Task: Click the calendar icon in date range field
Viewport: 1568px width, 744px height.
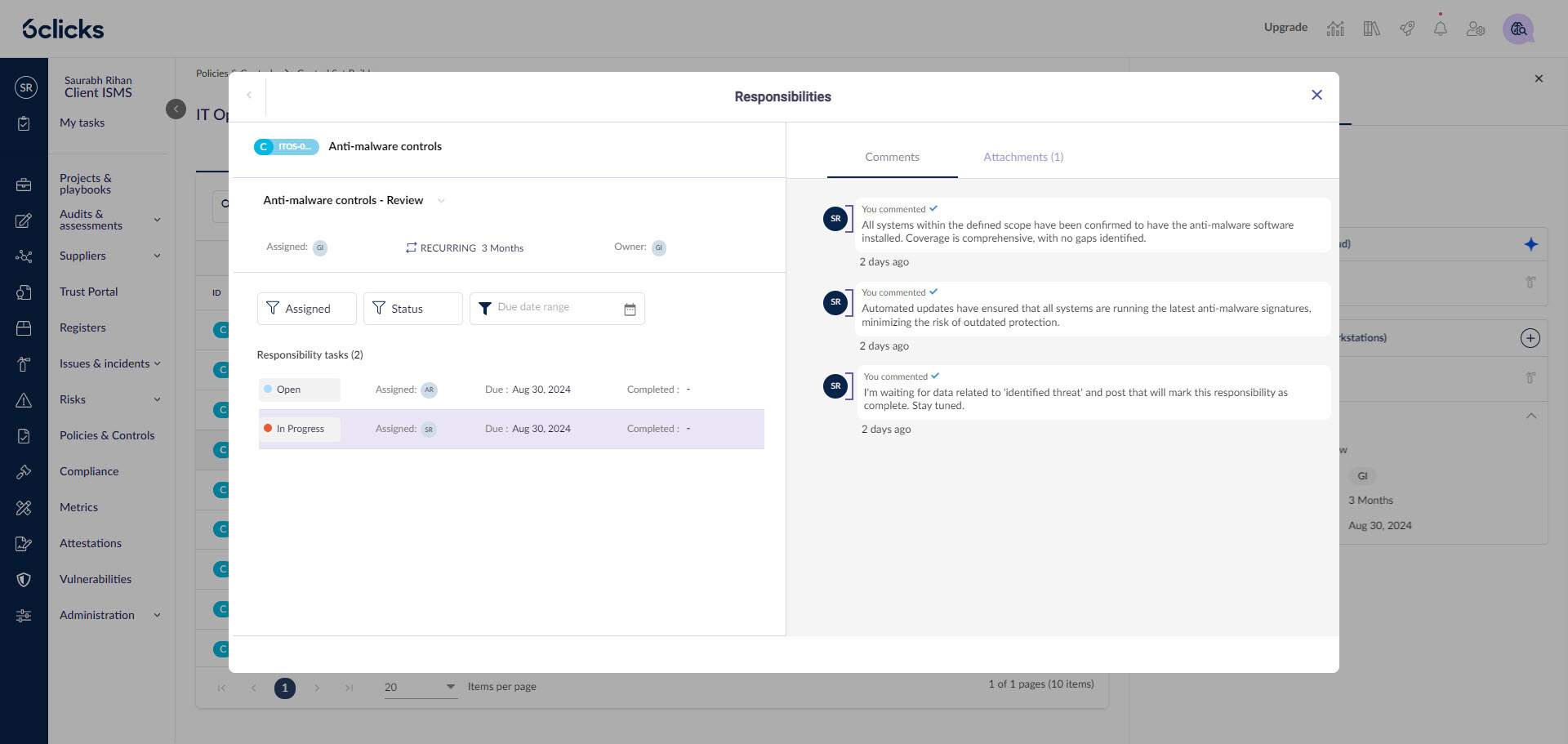Action: pos(630,309)
